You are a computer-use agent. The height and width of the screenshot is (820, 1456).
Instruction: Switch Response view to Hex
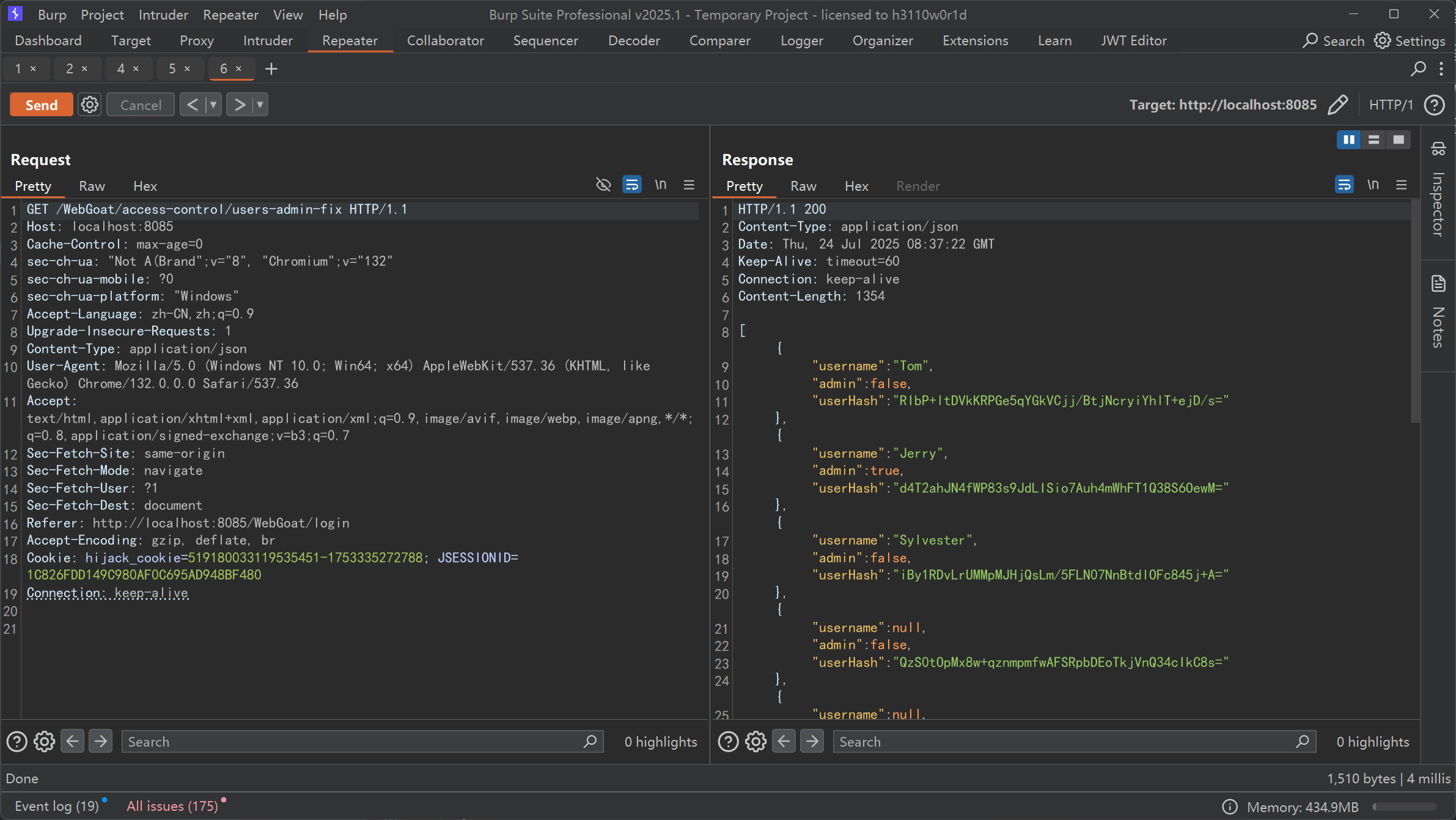click(x=856, y=186)
